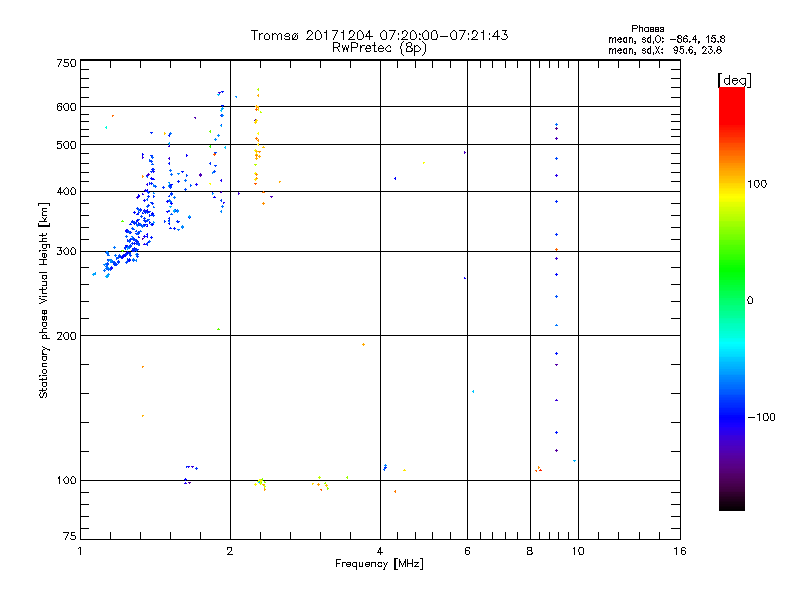
Task: Click the 'Phases' header label
Action: pos(647,29)
